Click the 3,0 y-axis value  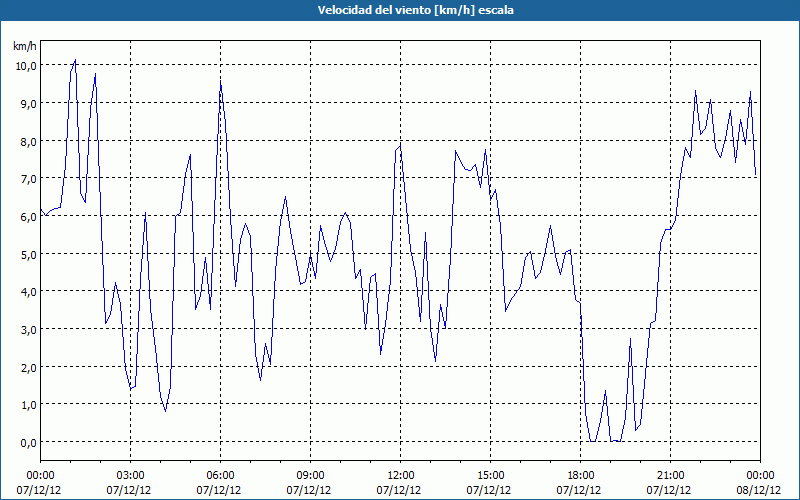point(29,330)
